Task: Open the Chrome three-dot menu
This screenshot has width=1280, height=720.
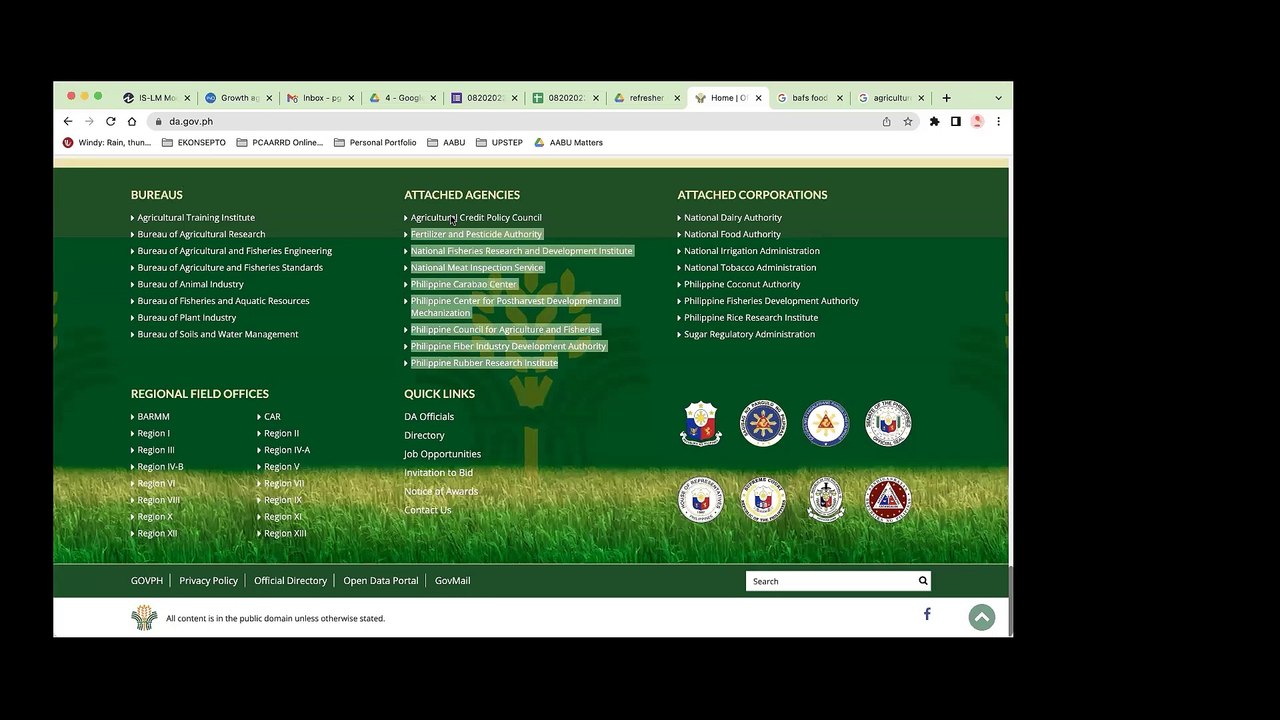Action: tap(998, 121)
